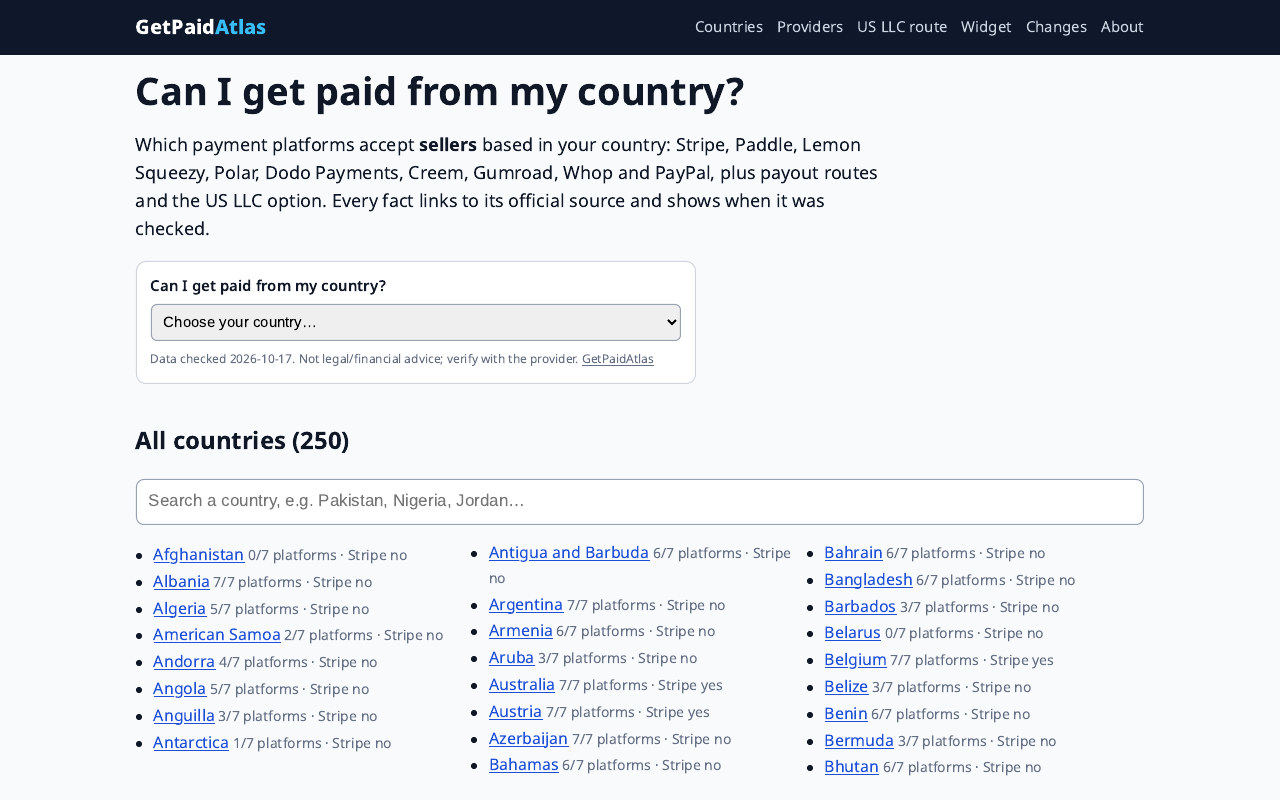Select Belgium link
Screen dimensions: 1280x800
click(x=855, y=659)
